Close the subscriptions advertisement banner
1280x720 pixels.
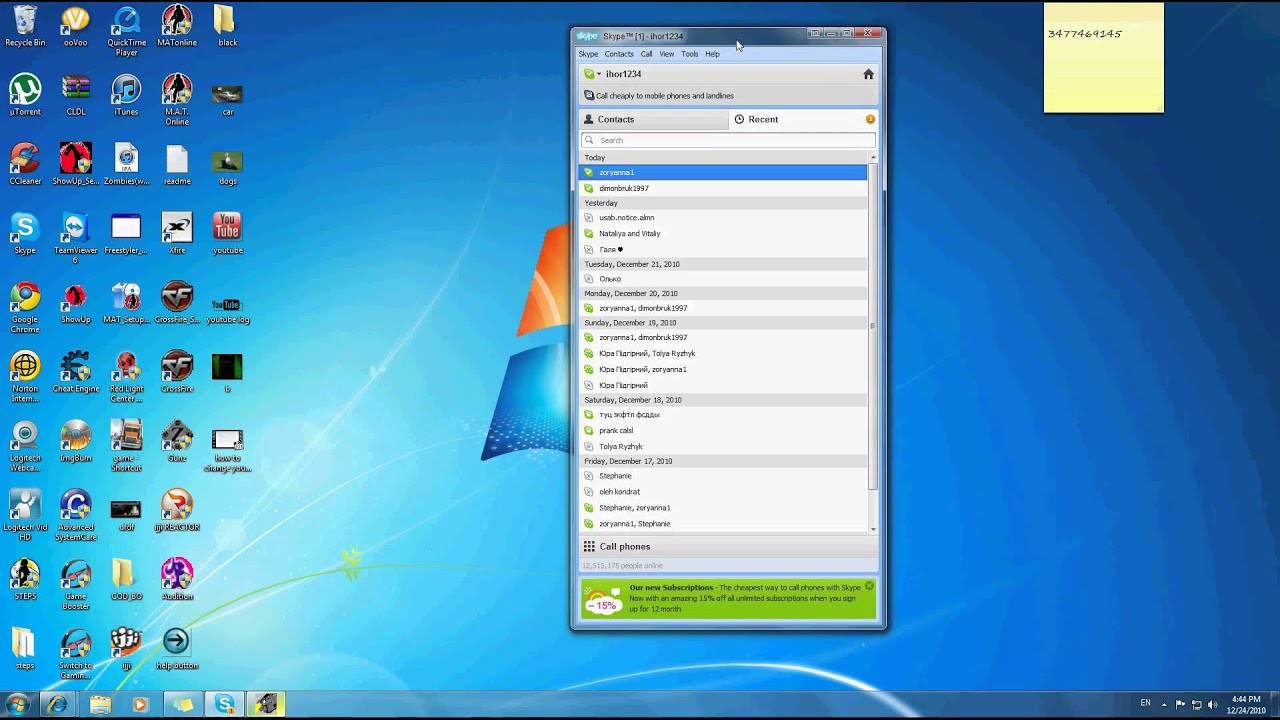click(869, 586)
